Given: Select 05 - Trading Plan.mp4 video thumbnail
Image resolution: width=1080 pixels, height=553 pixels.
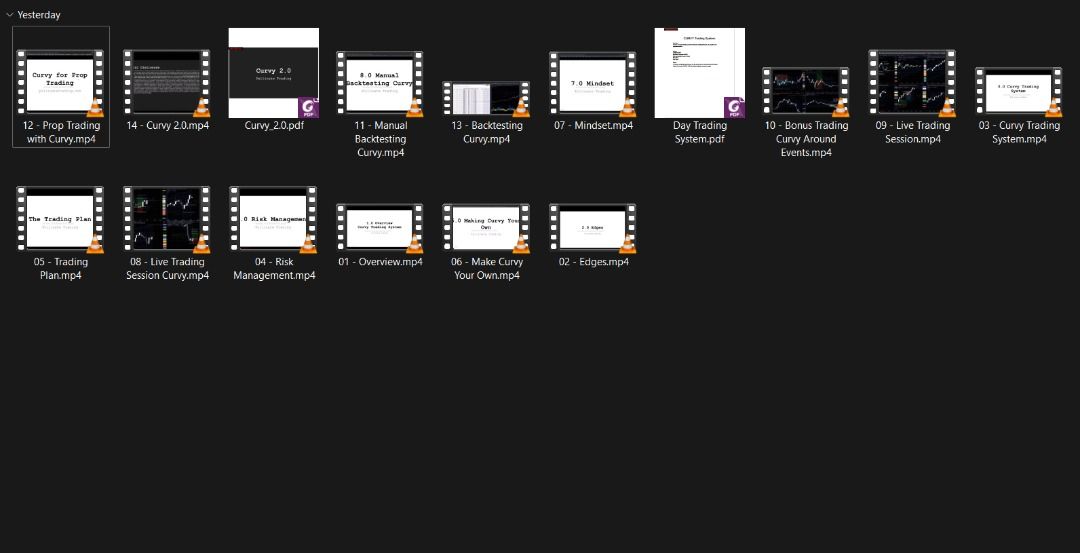Looking at the screenshot, I should coord(60,219).
